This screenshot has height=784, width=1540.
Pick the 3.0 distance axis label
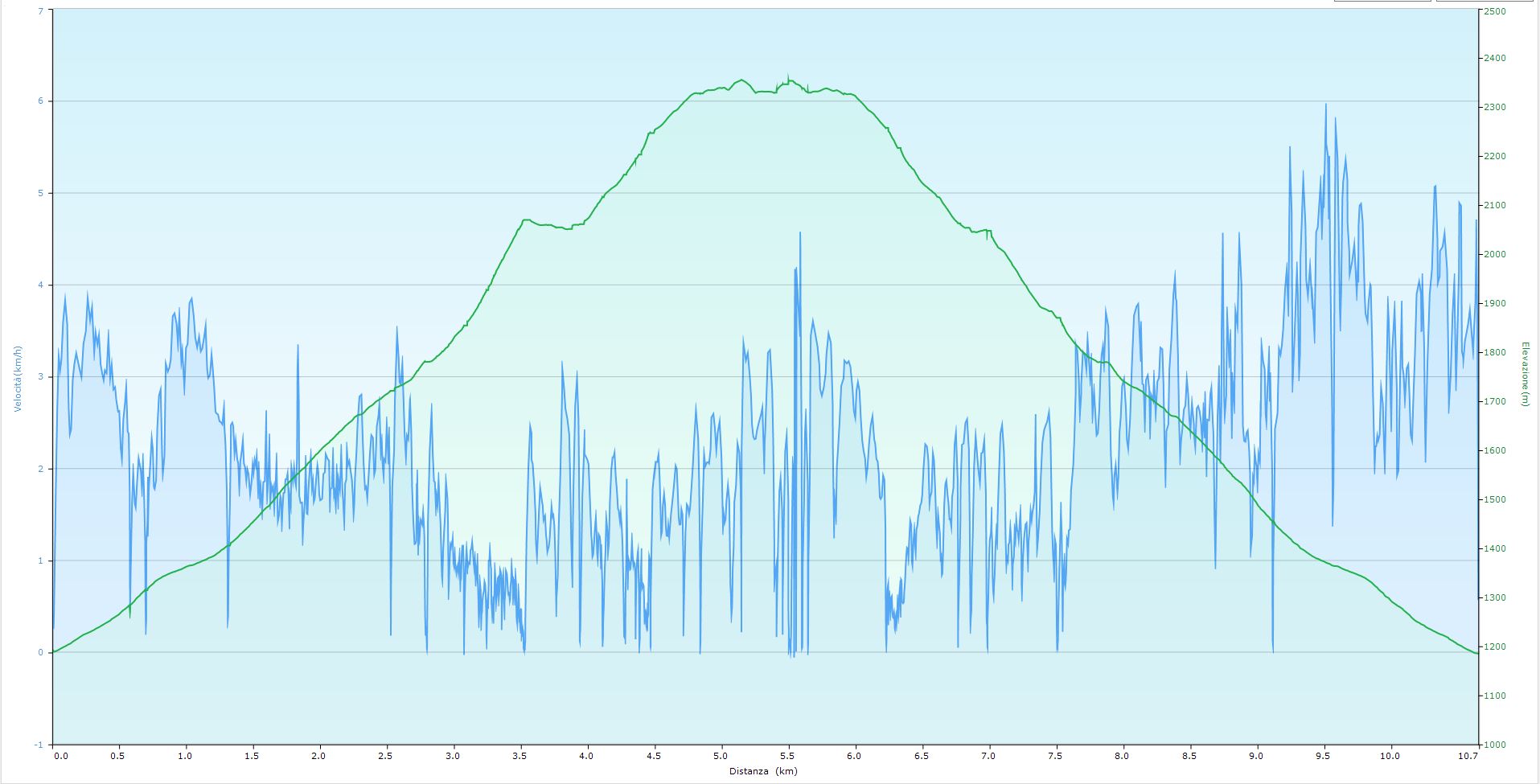[454, 756]
